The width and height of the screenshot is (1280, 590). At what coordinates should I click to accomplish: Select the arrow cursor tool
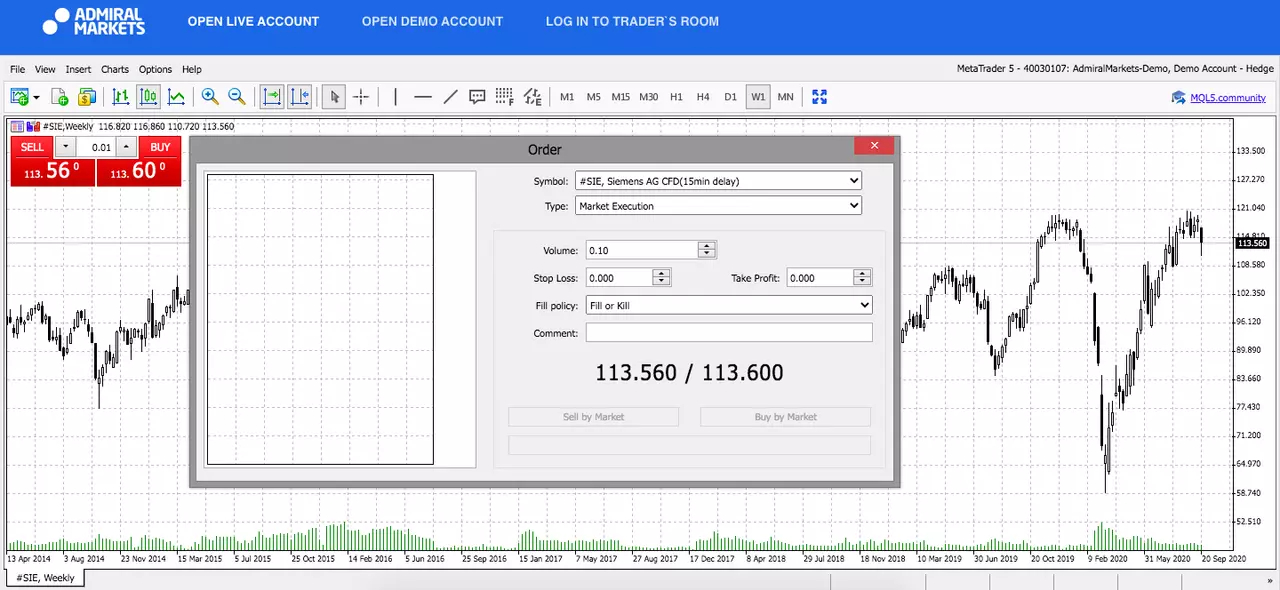(x=334, y=97)
